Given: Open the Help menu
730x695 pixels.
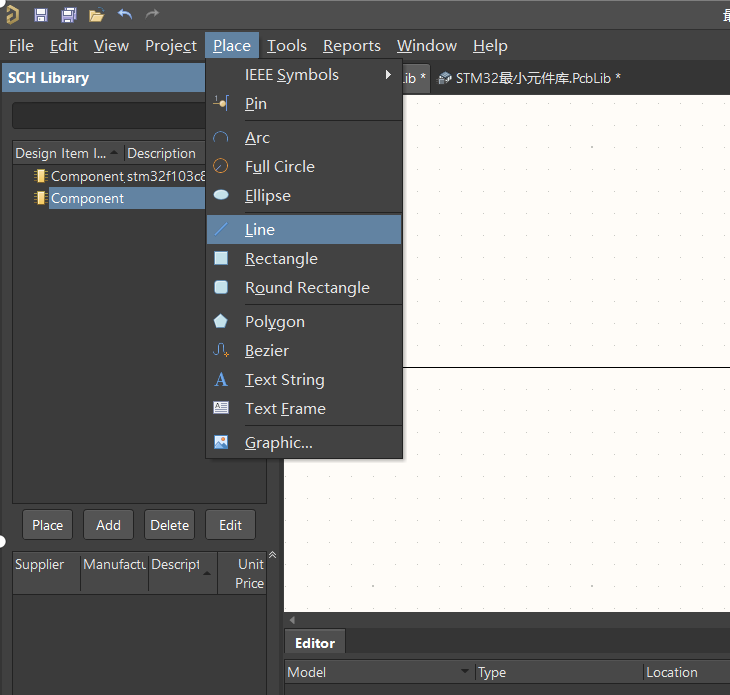Looking at the screenshot, I should pyautogui.click(x=490, y=46).
